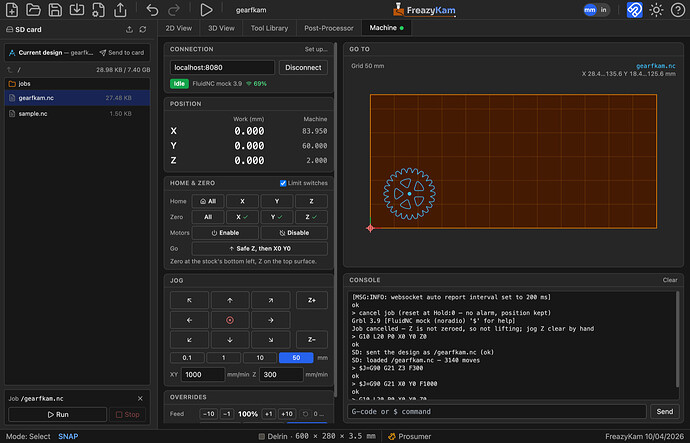Increase feed override by +10

click(286, 414)
